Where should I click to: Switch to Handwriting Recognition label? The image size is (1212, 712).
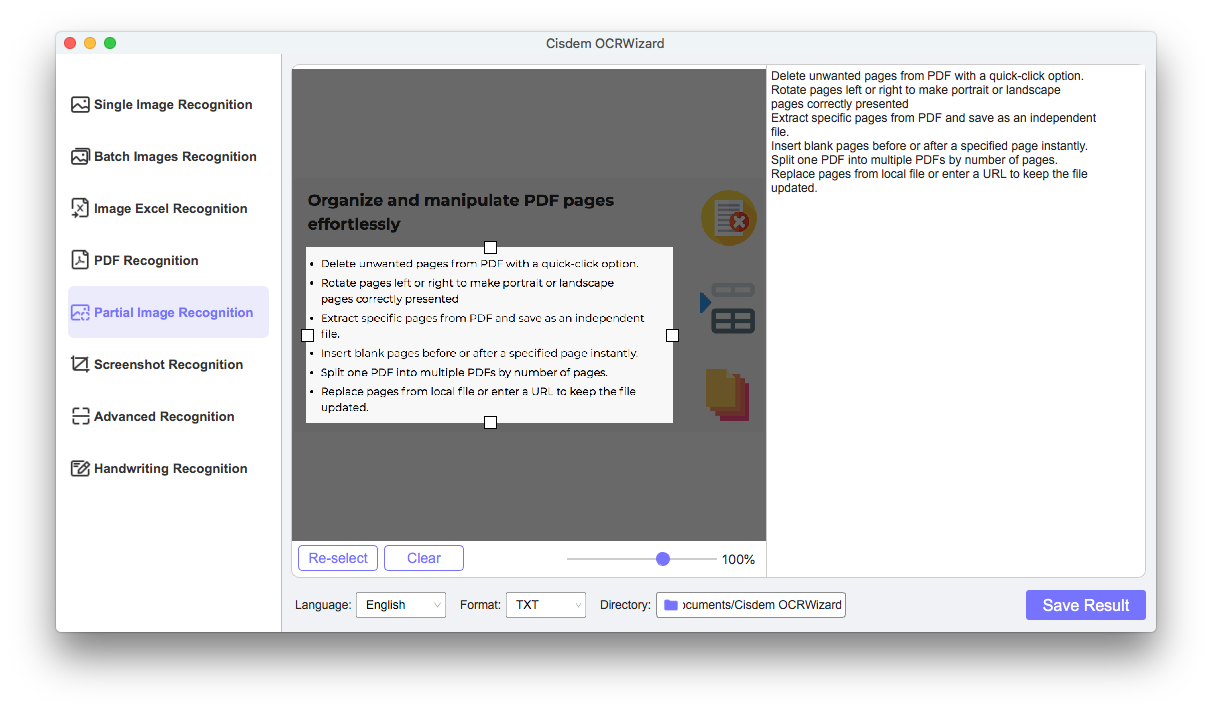pos(170,469)
